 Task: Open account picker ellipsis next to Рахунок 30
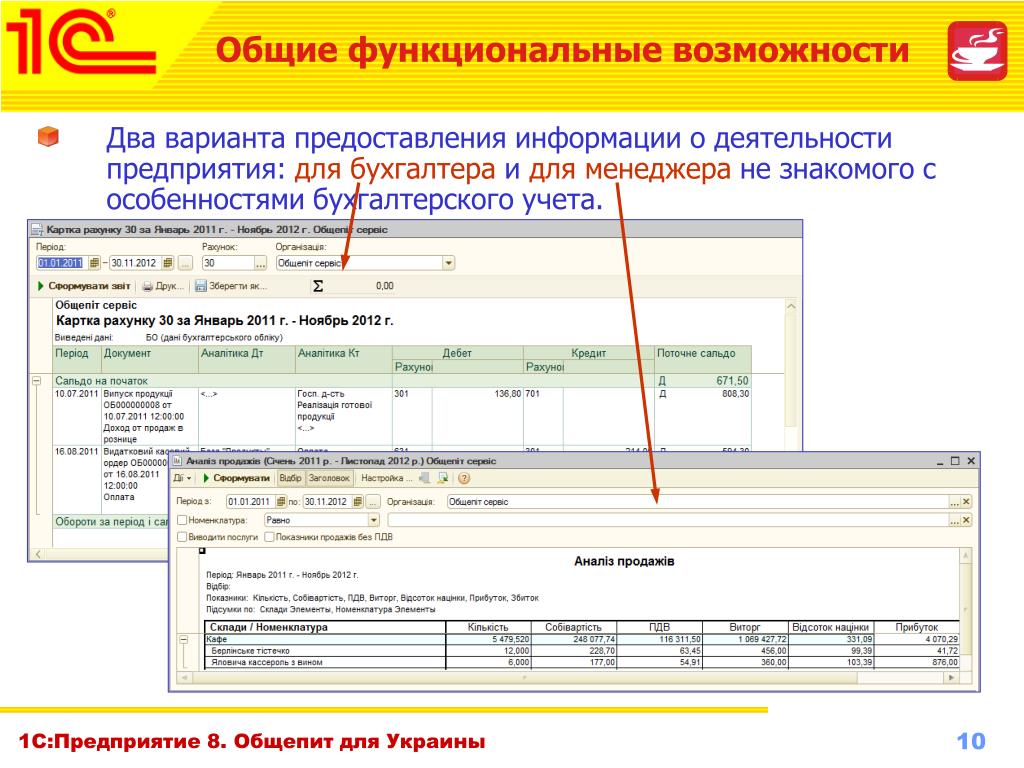261,263
